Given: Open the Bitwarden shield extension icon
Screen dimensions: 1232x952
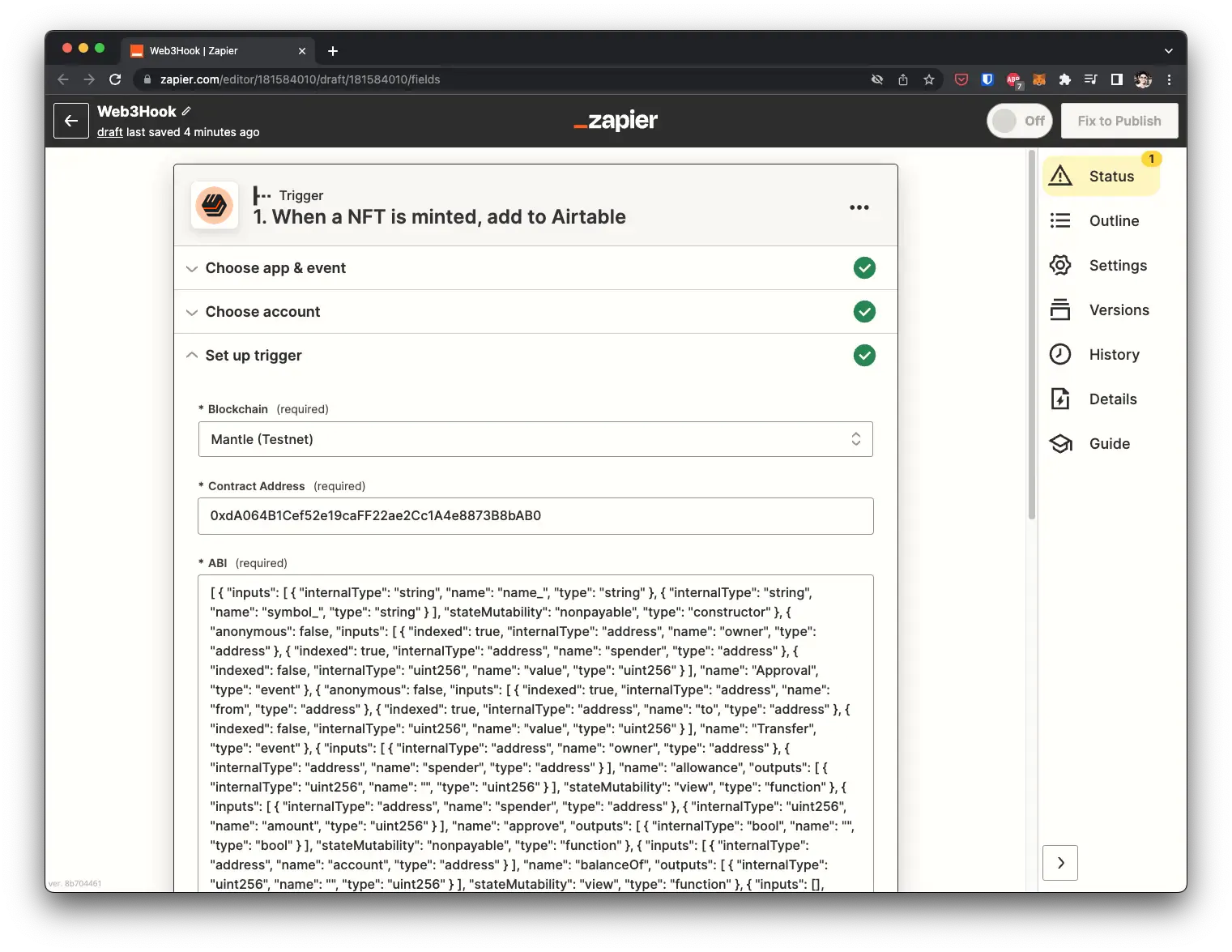Looking at the screenshot, I should tap(987, 79).
